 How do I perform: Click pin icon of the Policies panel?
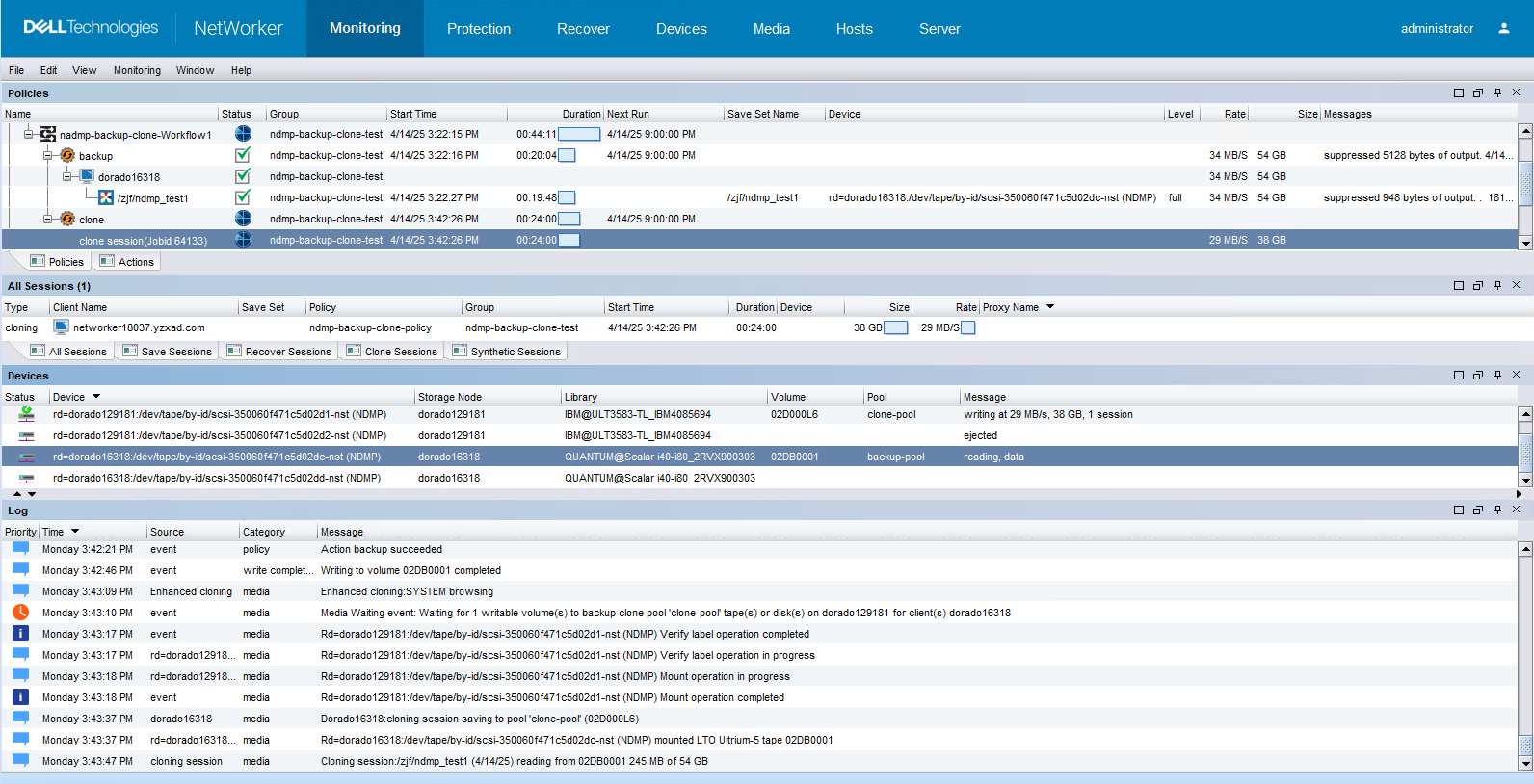1497,93
